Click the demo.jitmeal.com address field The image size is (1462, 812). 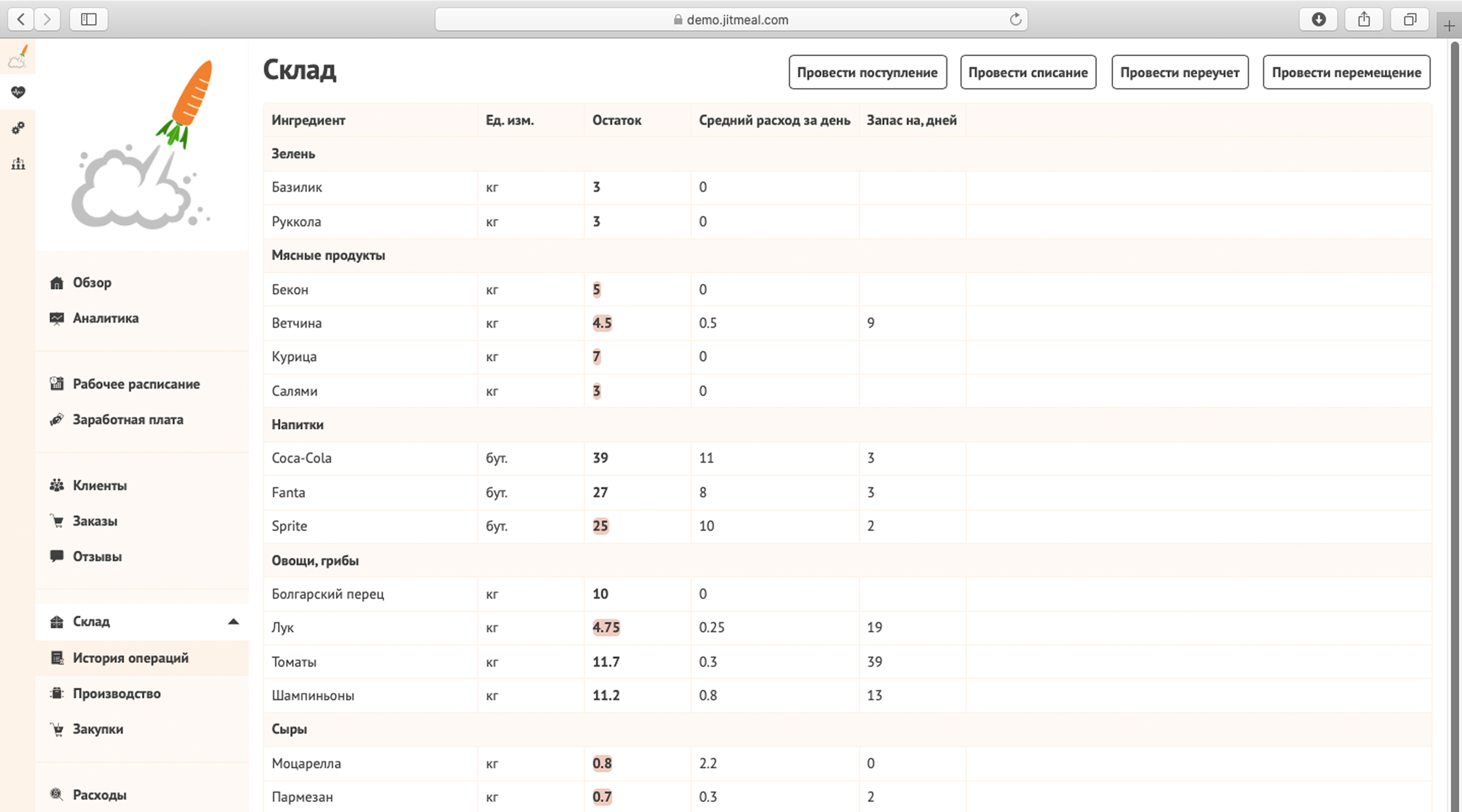pos(731,20)
